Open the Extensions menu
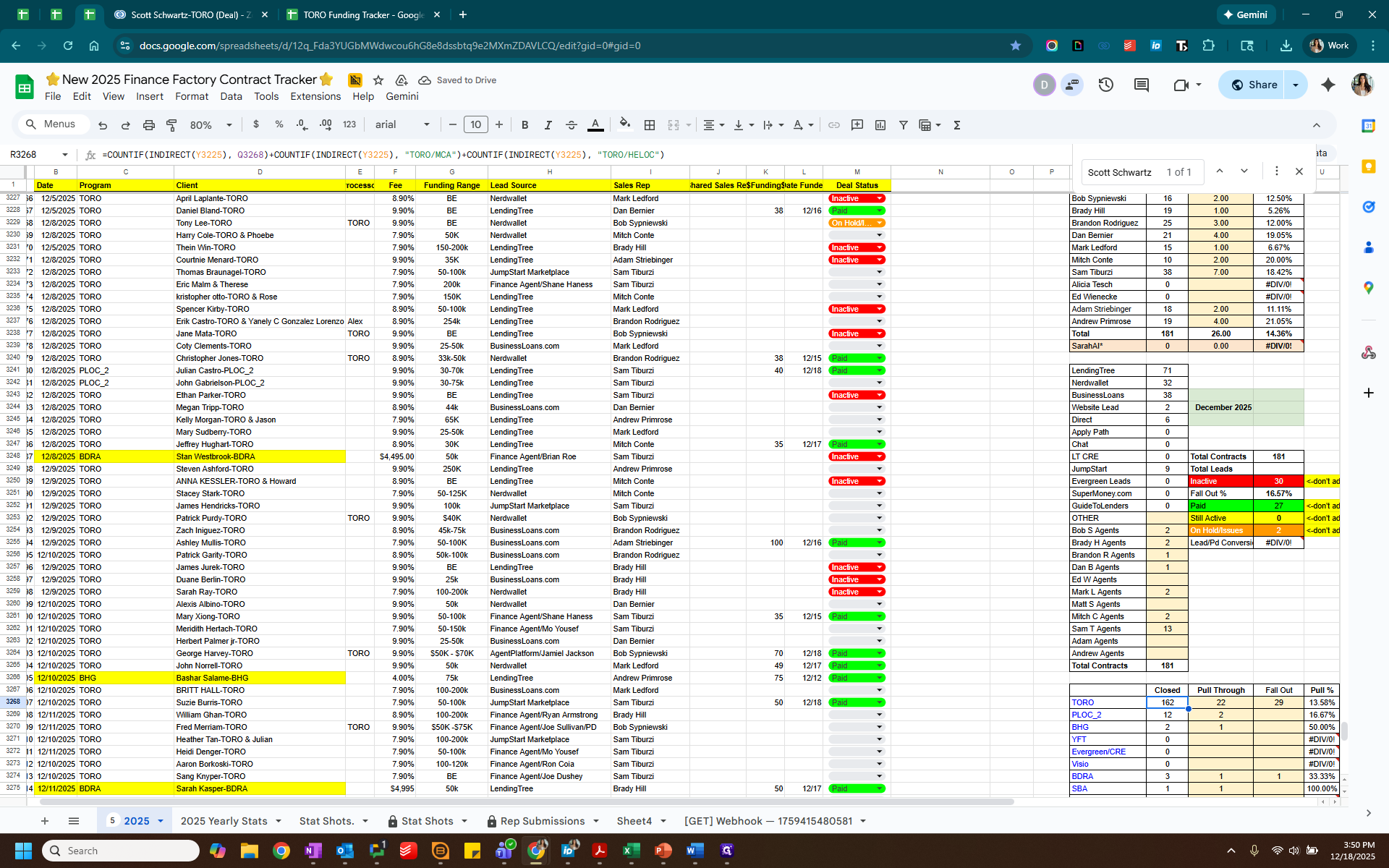The width and height of the screenshot is (1389, 868). pyautogui.click(x=315, y=96)
